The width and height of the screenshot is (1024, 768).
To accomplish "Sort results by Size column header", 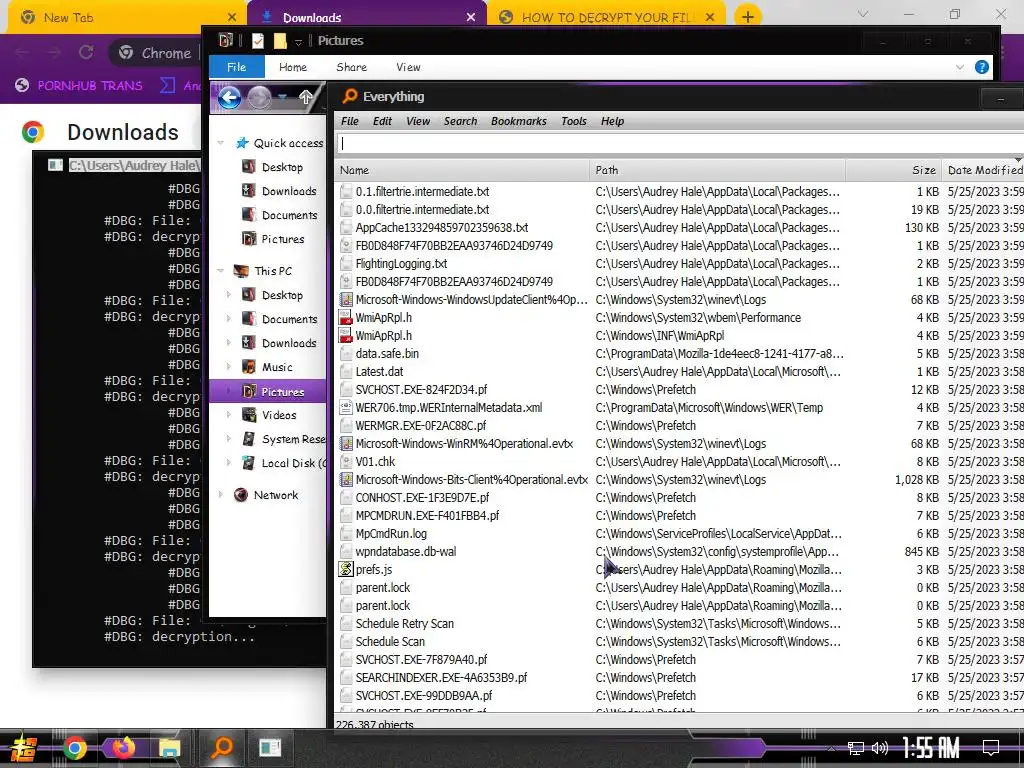I will 893,170.
